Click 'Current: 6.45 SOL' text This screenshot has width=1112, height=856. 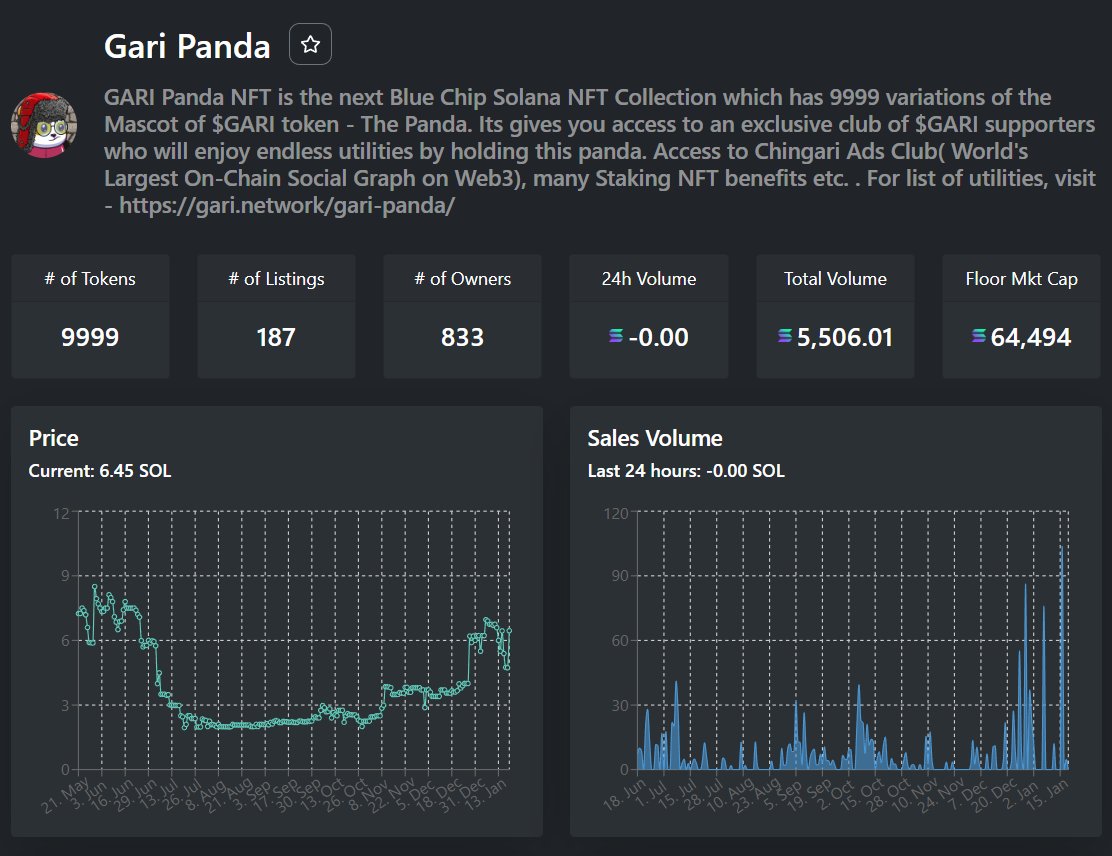[100, 471]
